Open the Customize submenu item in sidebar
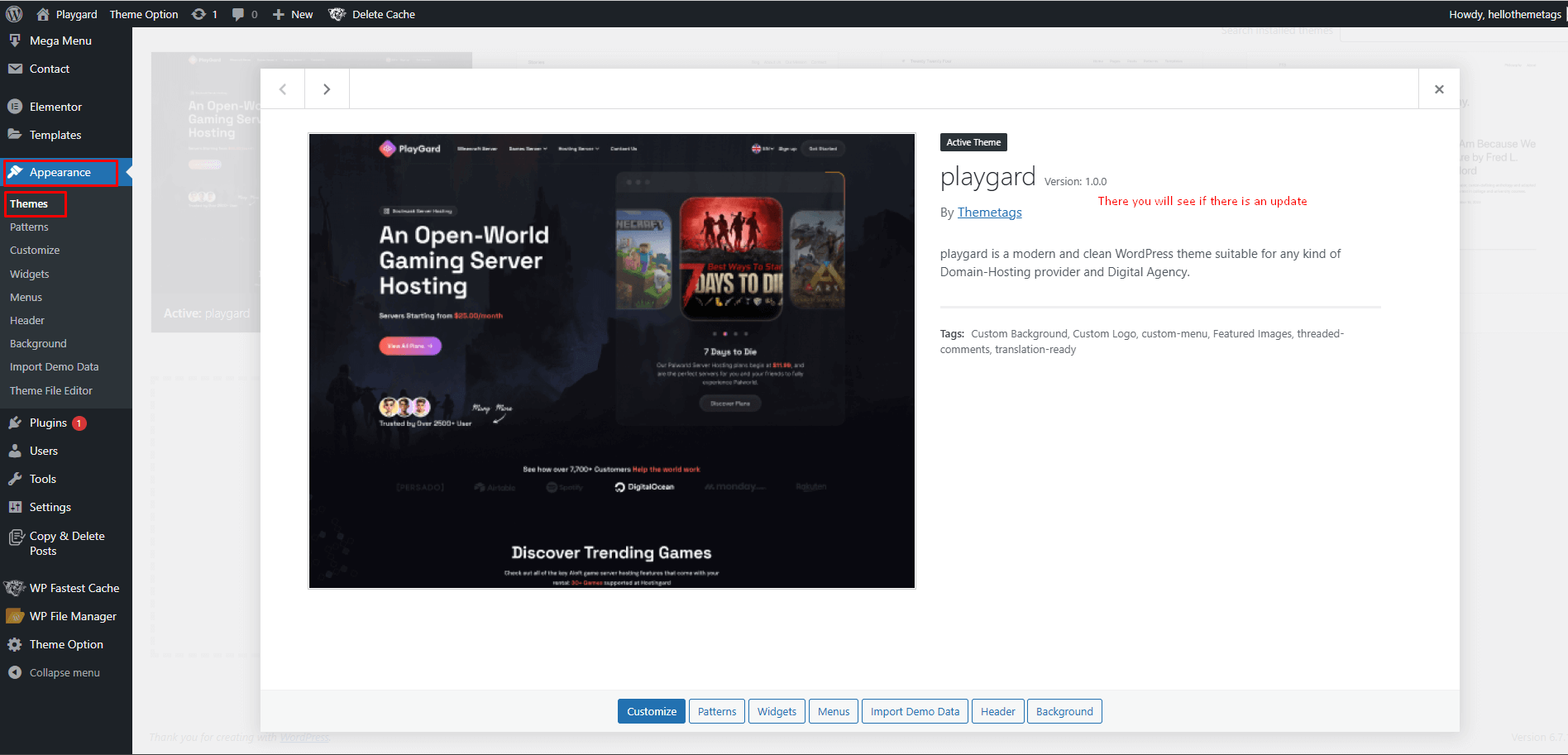This screenshot has height=755, width=1568. click(x=35, y=250)
